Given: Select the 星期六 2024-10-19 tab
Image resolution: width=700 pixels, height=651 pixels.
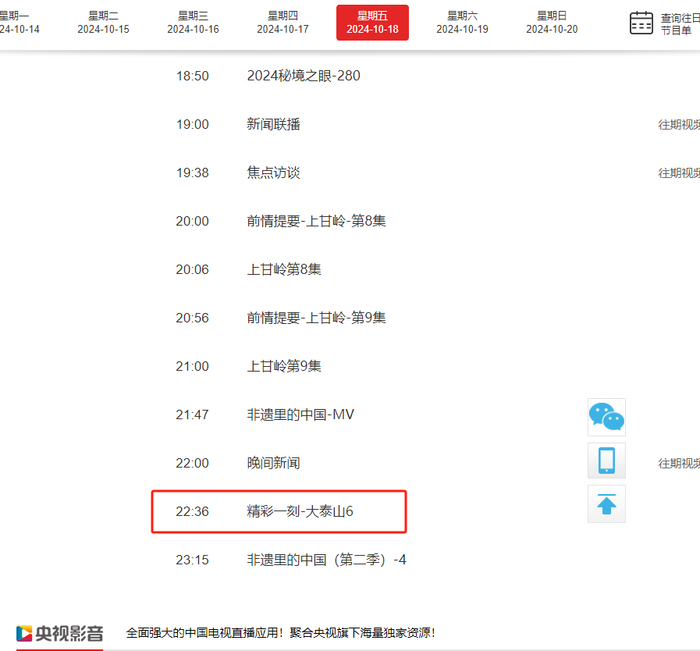Looking at the screenshot, I should tap(462, 23).
